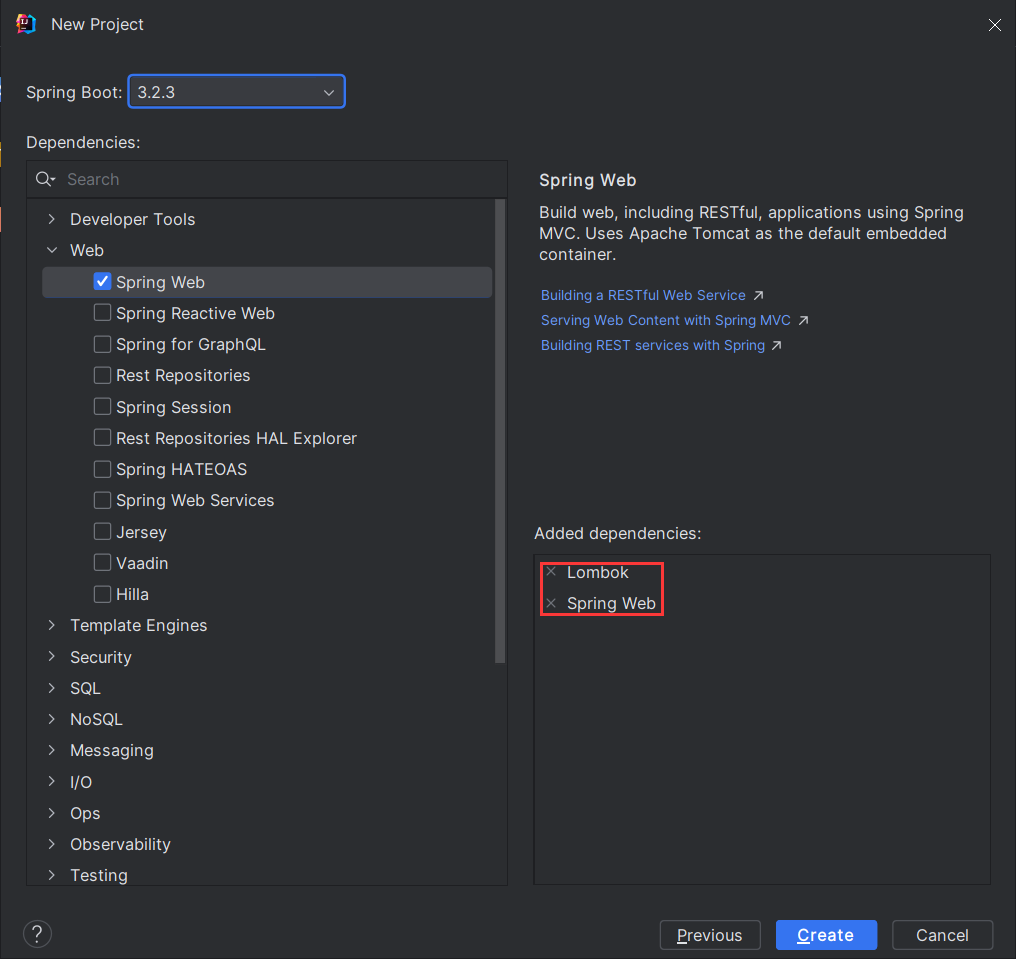Select the Template Engines tree label
The height and width of the screenshot is (959, 1016).
(139, 625)
